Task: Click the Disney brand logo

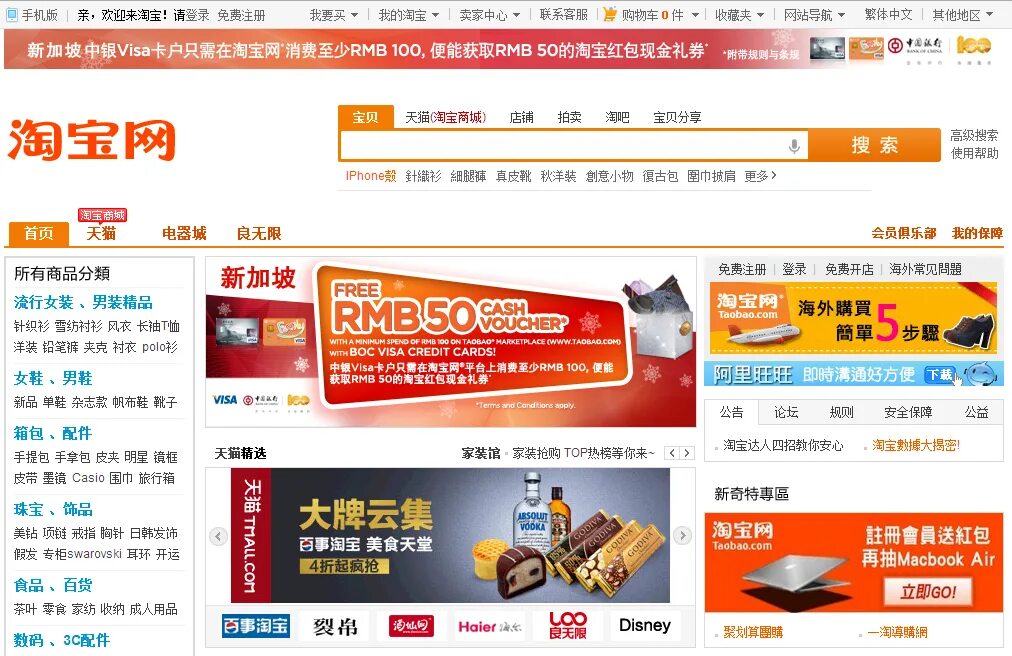Action: click(x=644, y=626)
